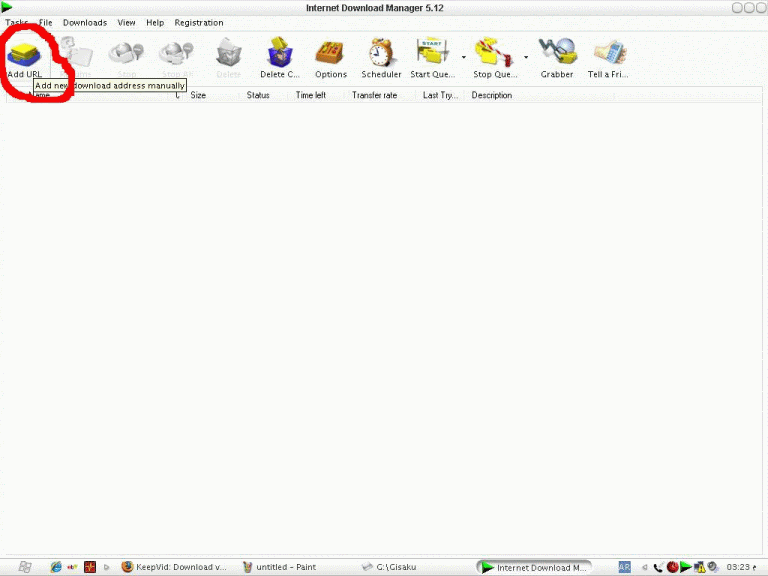This screenshot has height=576, width=768.
Task: Open the Options toolbox icon
Action: [x=331, y=53]
